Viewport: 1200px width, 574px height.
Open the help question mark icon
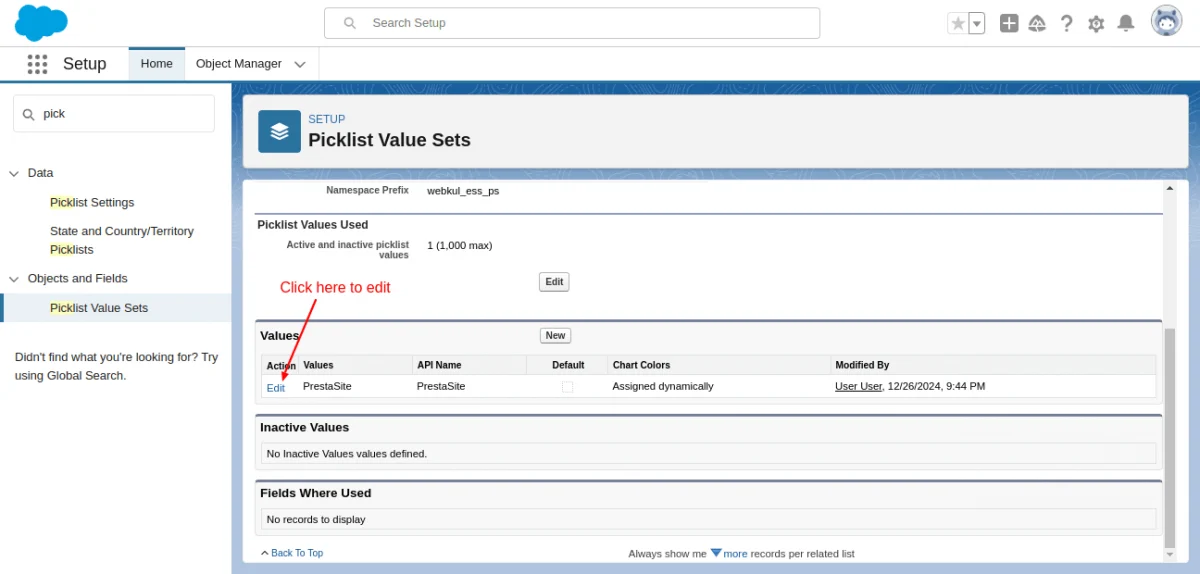(x=1067, y=23)
